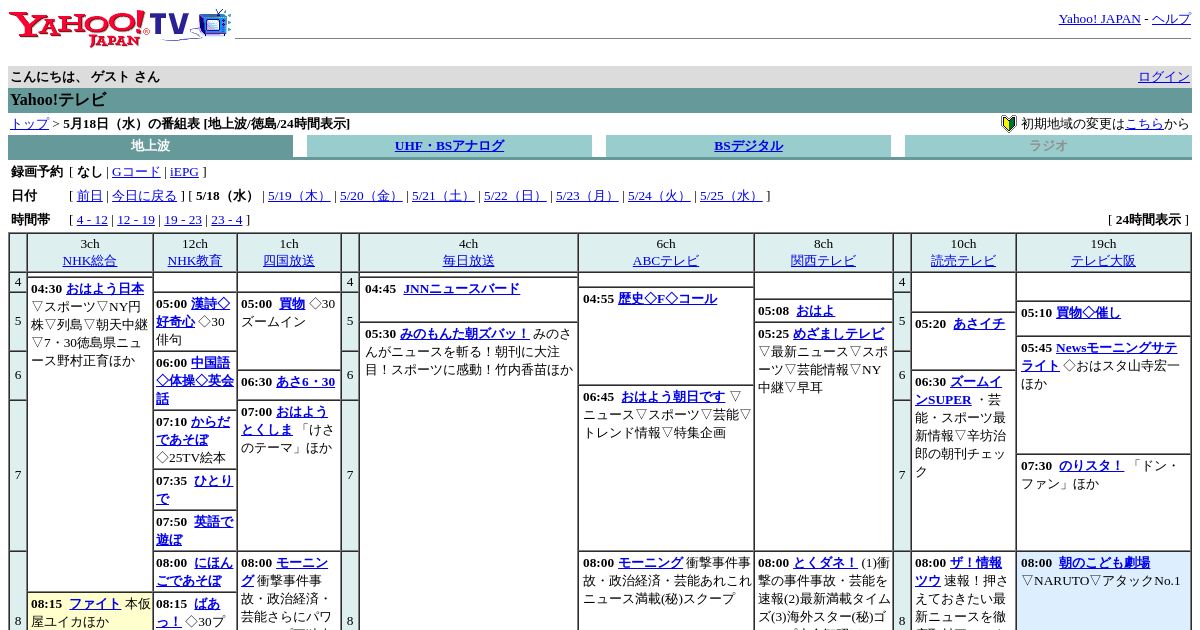Select date 5/22（日）
The width and height of the screenshot is (1200, 630).
click(x=515, y=196)
